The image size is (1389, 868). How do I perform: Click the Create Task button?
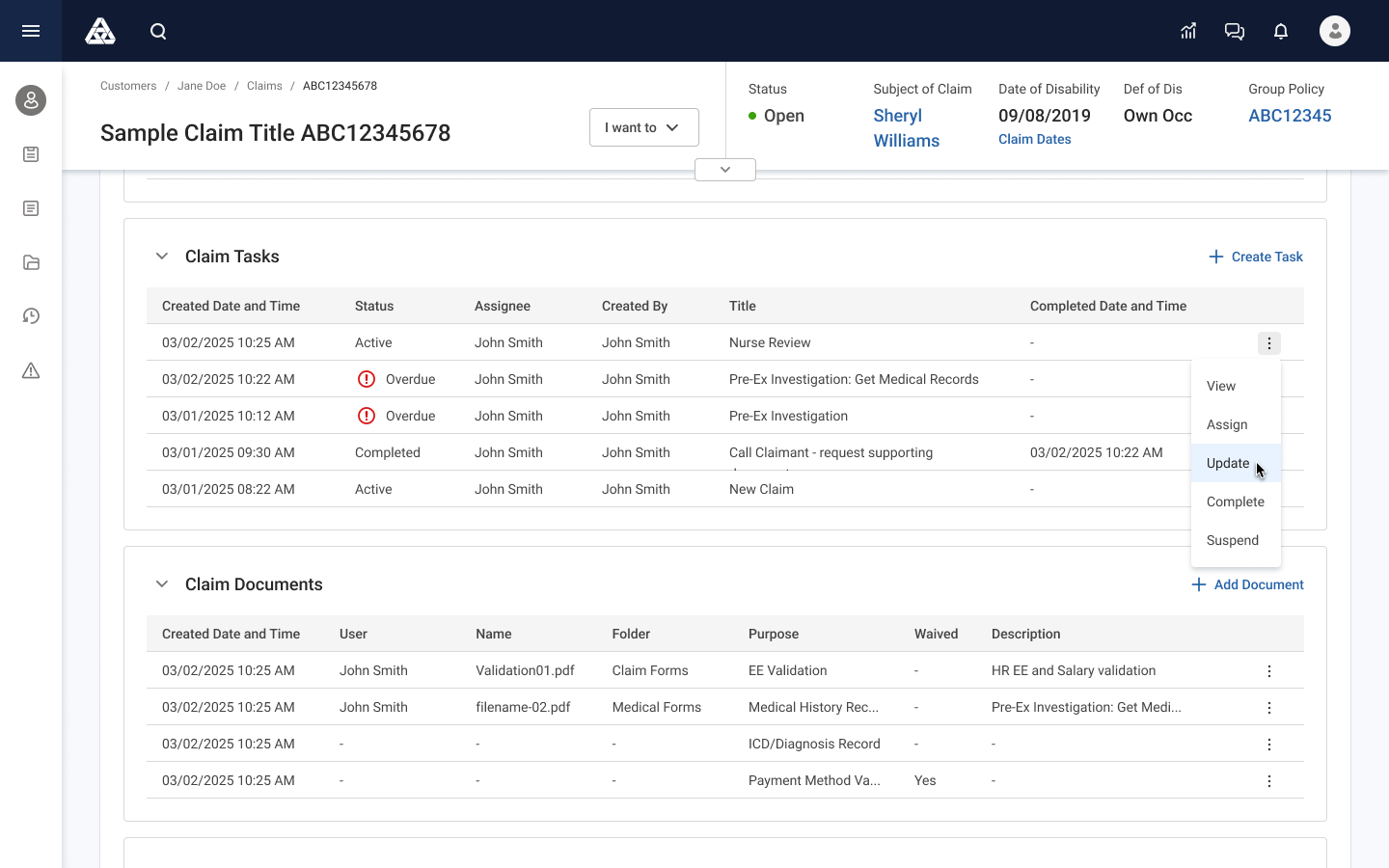1256,257
